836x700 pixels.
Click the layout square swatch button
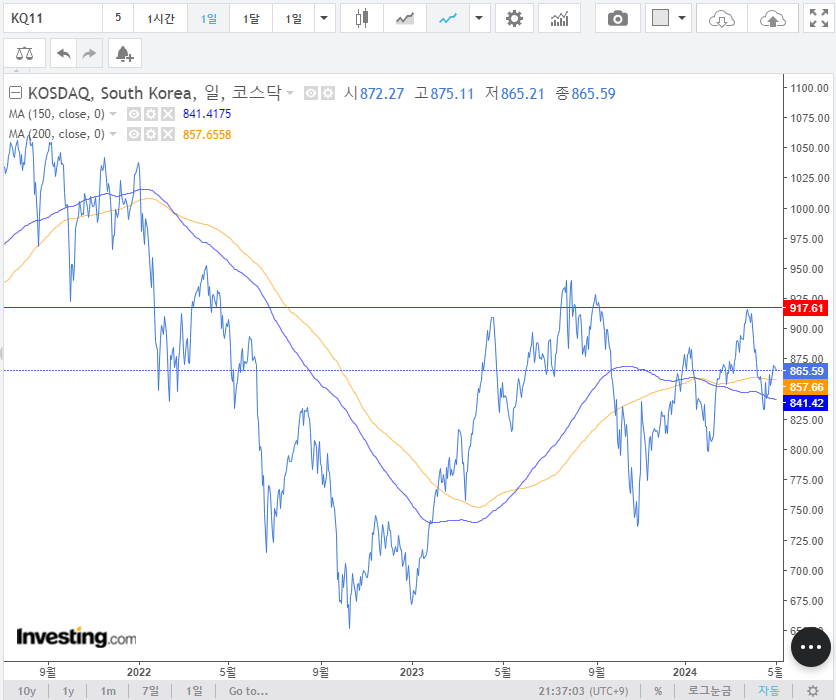pyautogui.click(x=660, y=18)
